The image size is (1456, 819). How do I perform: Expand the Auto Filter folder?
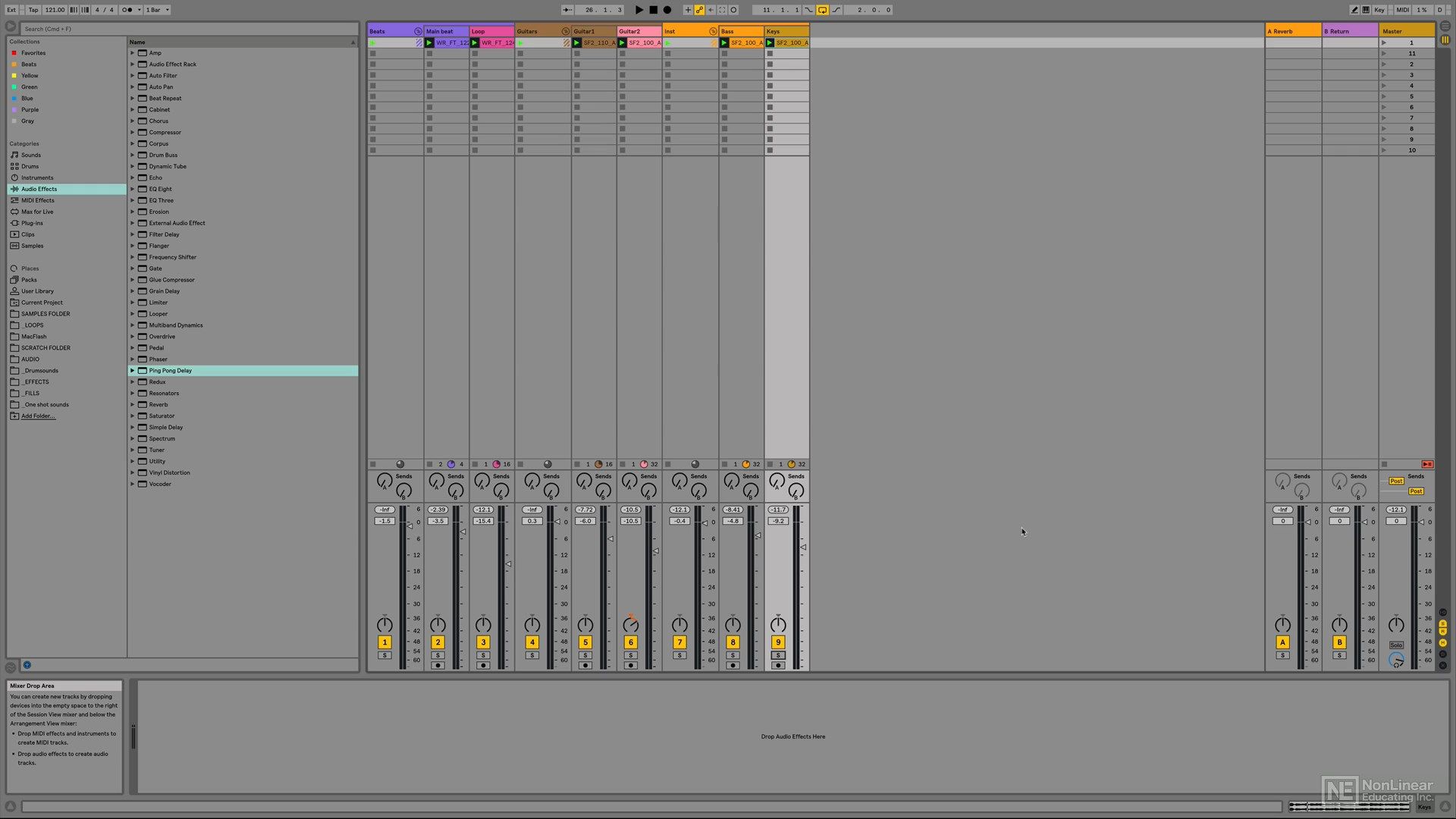pos(132,76)
